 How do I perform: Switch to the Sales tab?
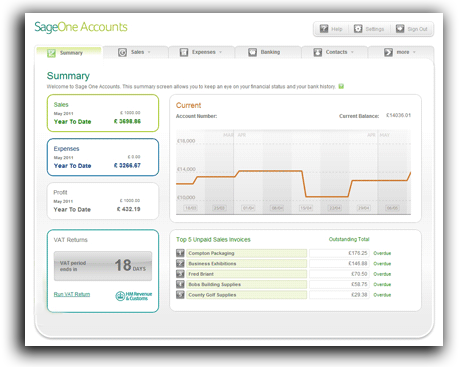coord(135,52)
